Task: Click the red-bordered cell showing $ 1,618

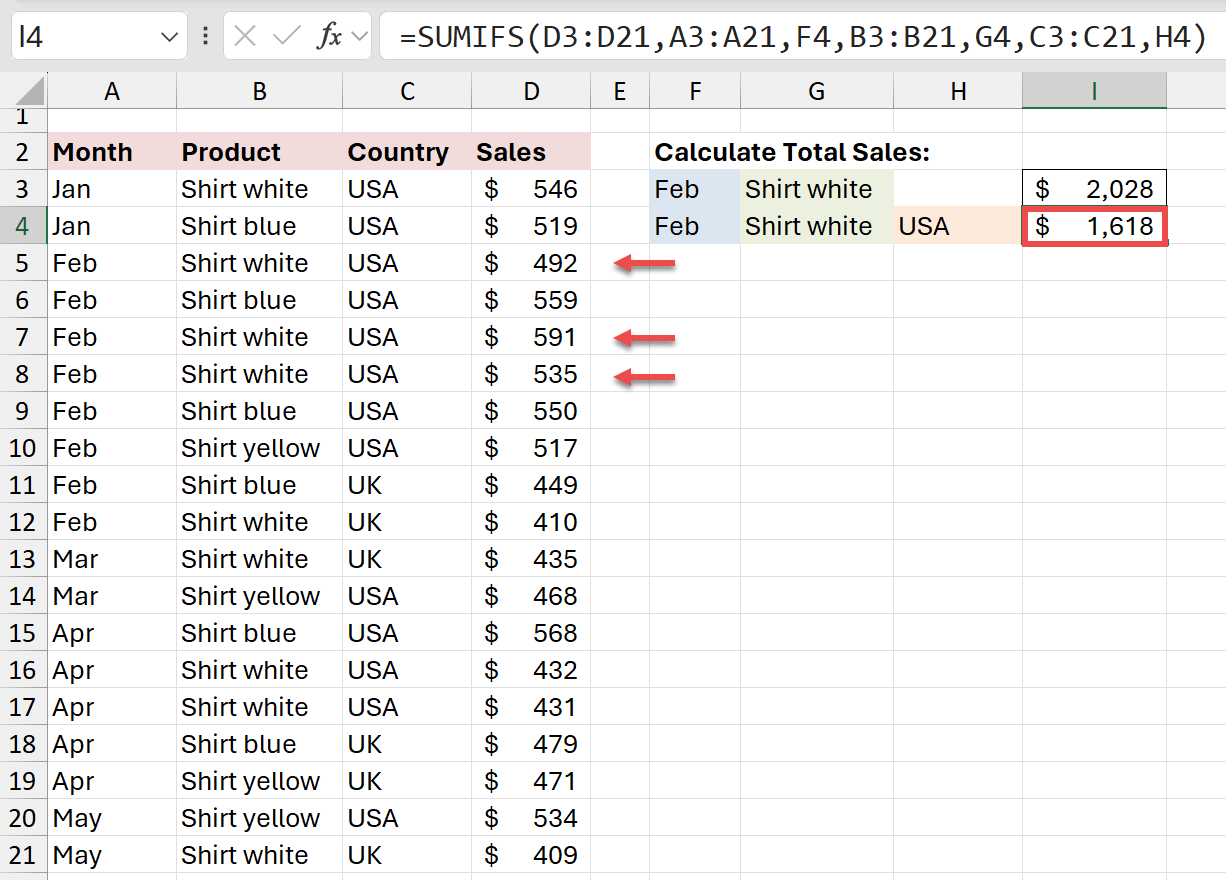Action: [1093, 226]
